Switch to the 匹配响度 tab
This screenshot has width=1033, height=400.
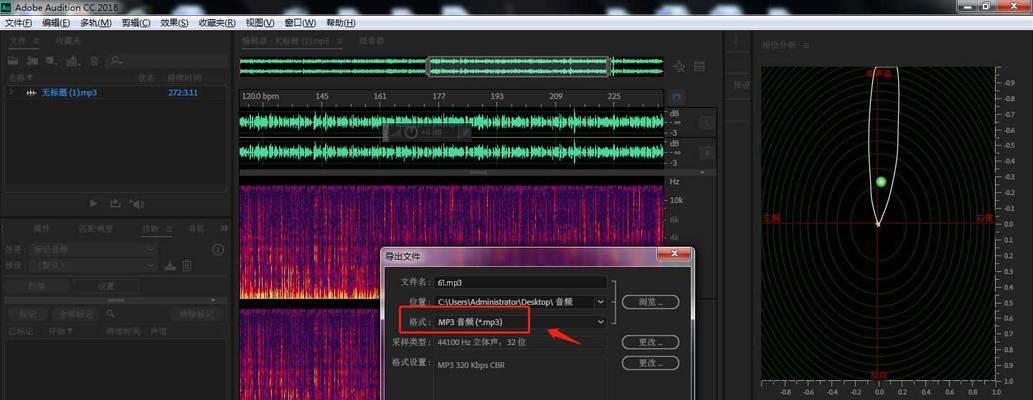[96, 229]
